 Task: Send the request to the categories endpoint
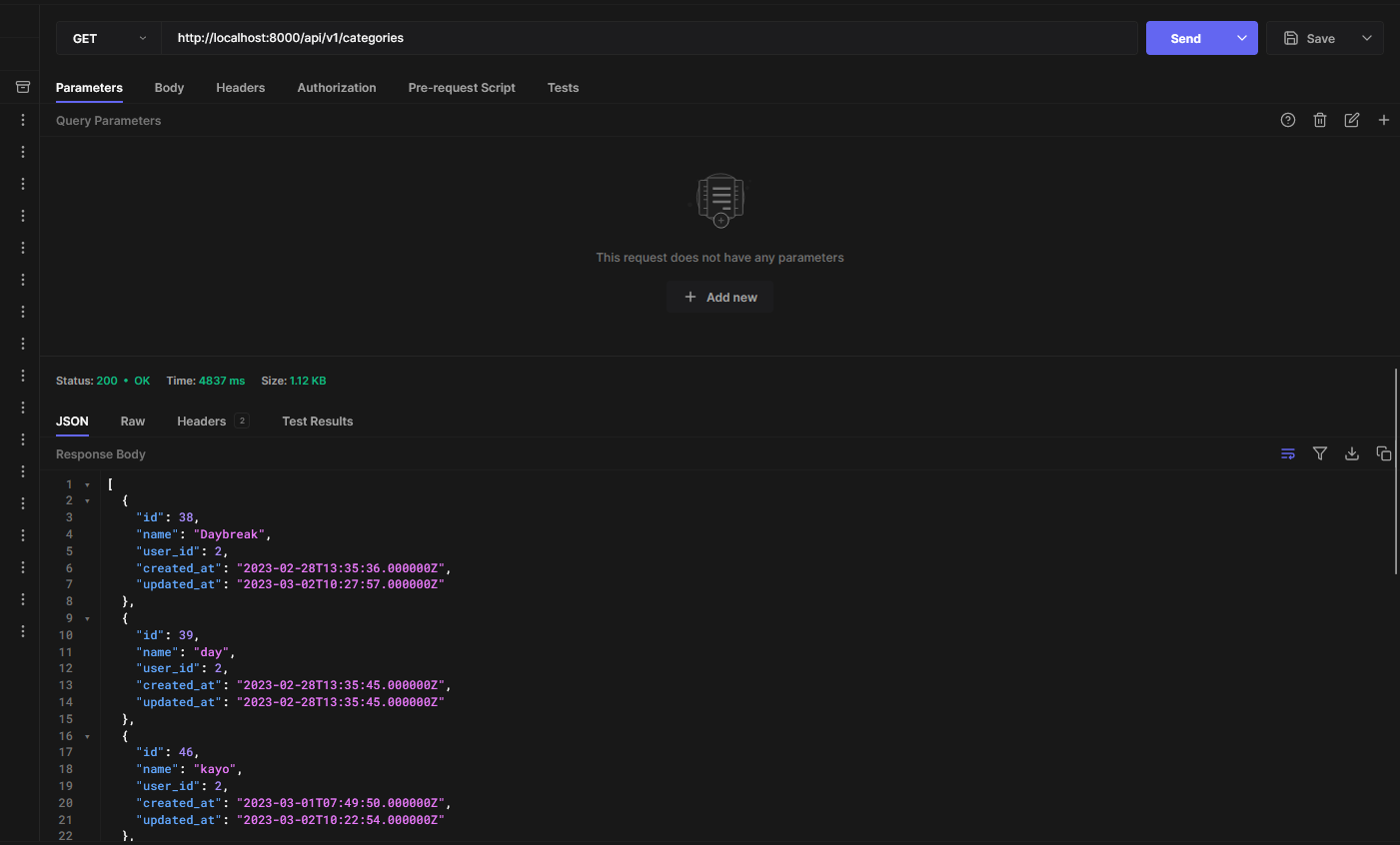tap(1185, 38)
